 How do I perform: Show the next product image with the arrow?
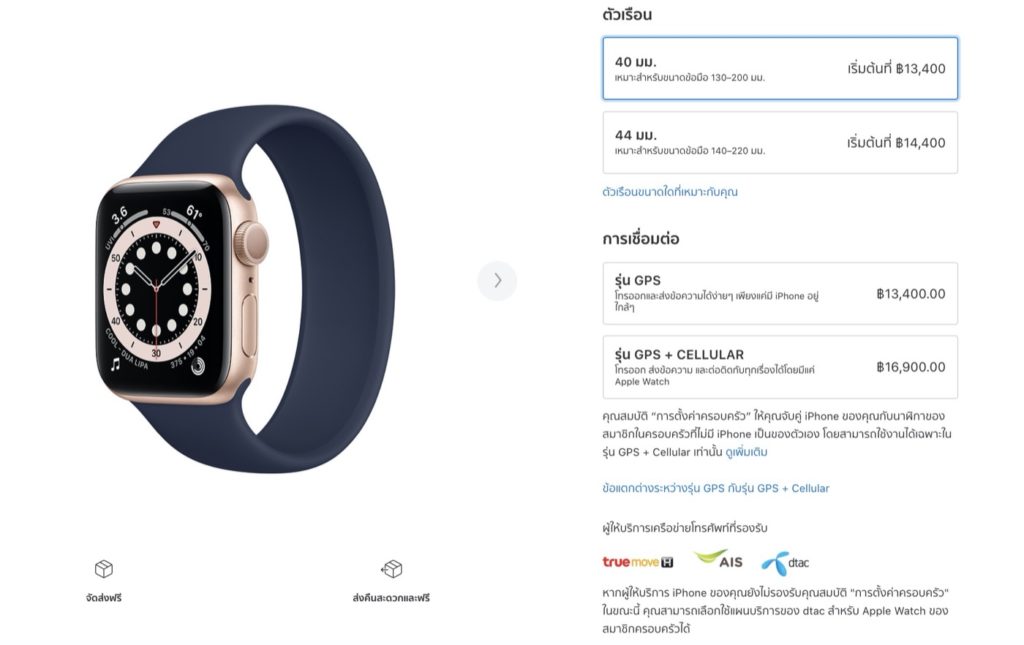(497, 281)
